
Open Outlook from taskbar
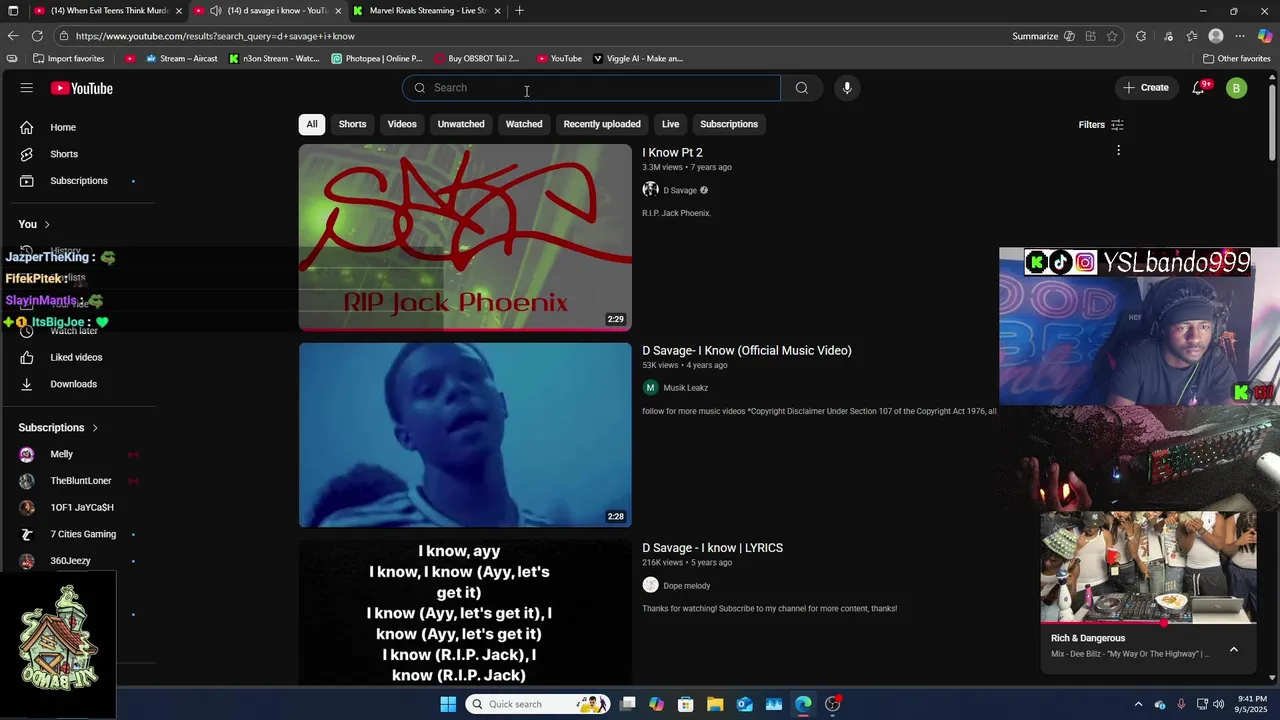pyautogui.click(x=745, y=704)
